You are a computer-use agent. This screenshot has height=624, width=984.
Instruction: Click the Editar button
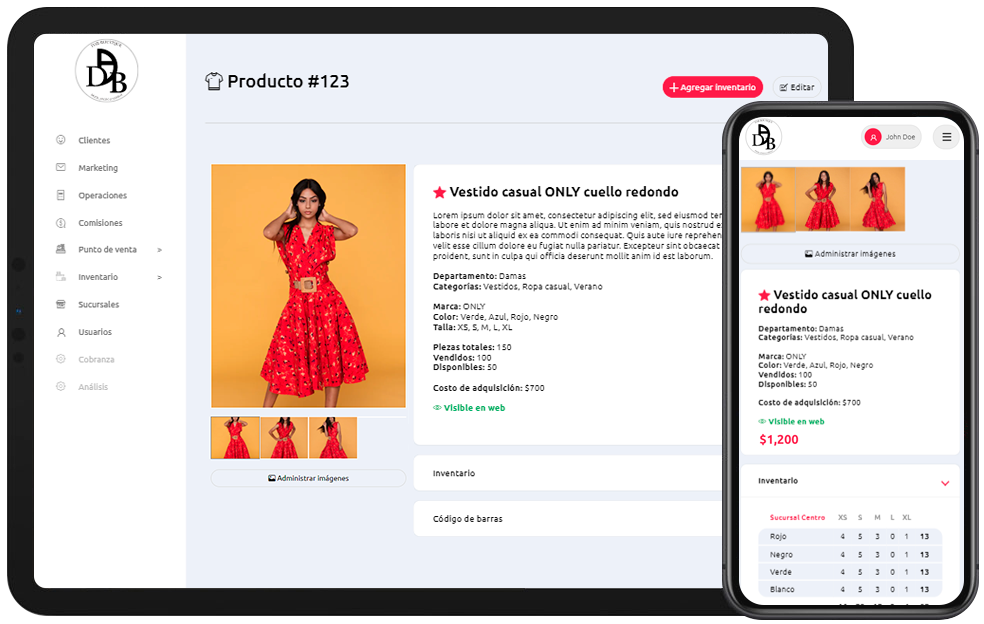tap(797, 87)
